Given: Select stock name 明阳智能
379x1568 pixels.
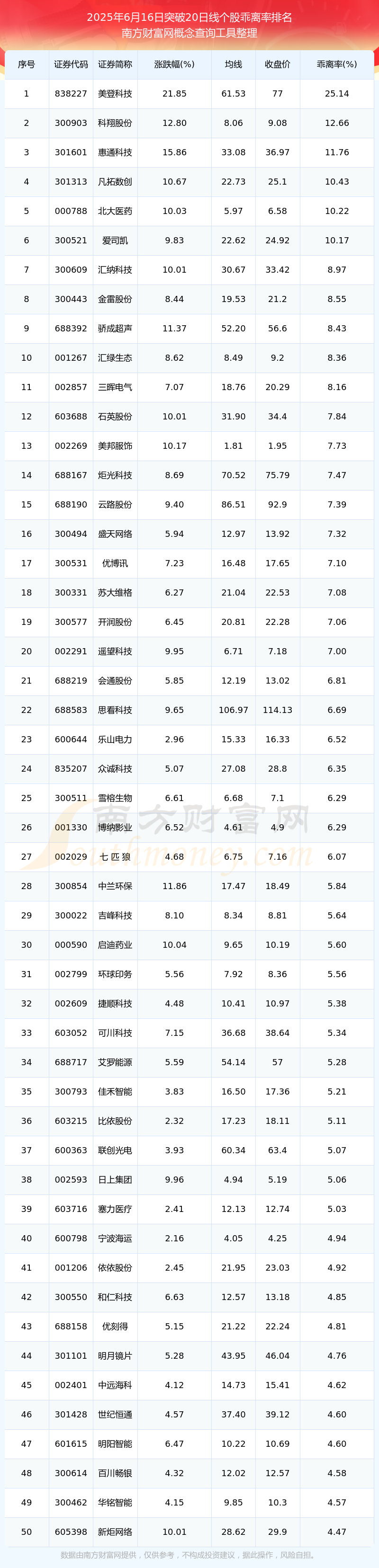Looking at the screenshot, I should (x=115, y=1444).
